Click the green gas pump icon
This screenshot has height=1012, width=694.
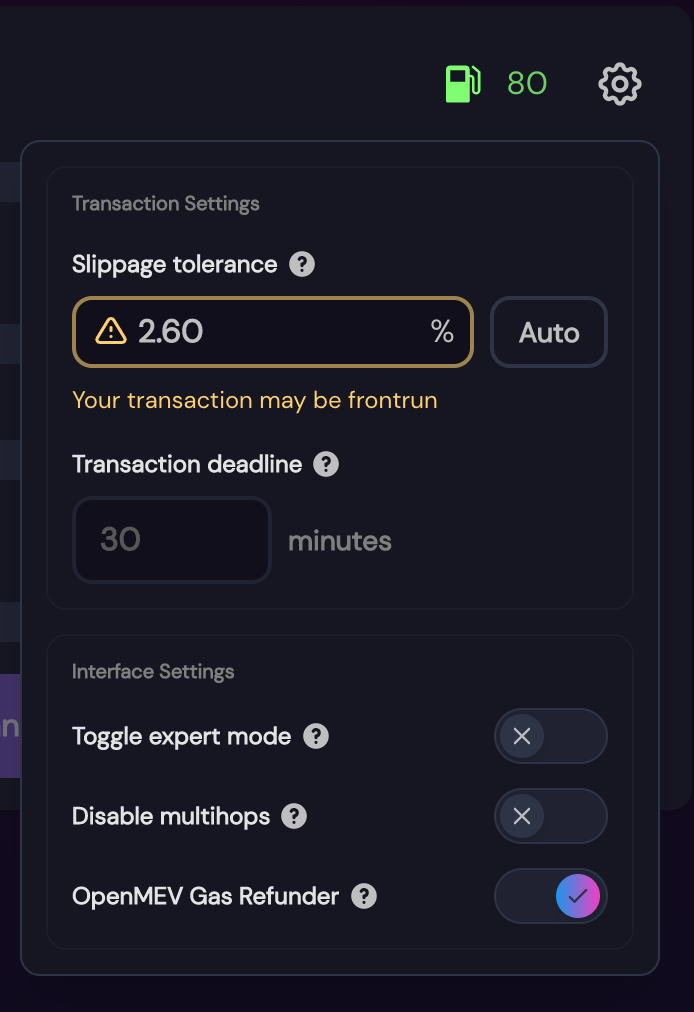[463, 84]
